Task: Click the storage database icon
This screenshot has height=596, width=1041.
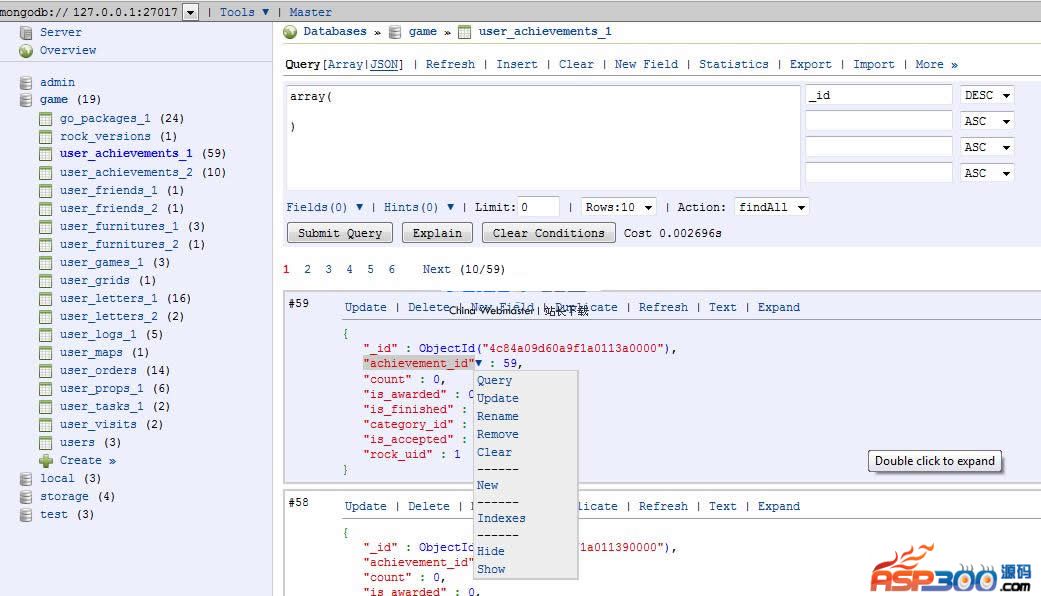Action: pyautogui.click(x=26, y=496)
